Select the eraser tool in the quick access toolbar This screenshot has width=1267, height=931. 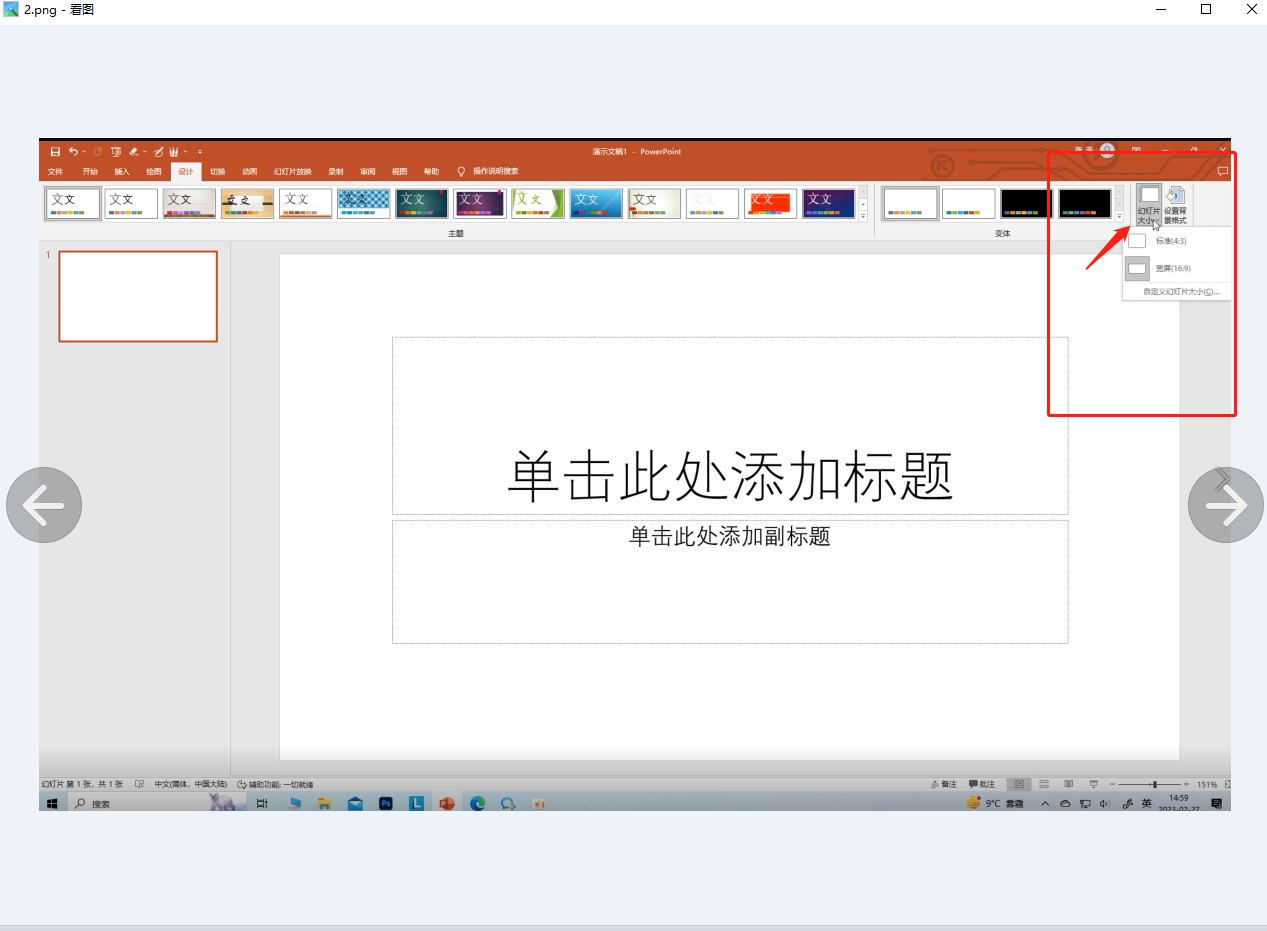(134, 152)
